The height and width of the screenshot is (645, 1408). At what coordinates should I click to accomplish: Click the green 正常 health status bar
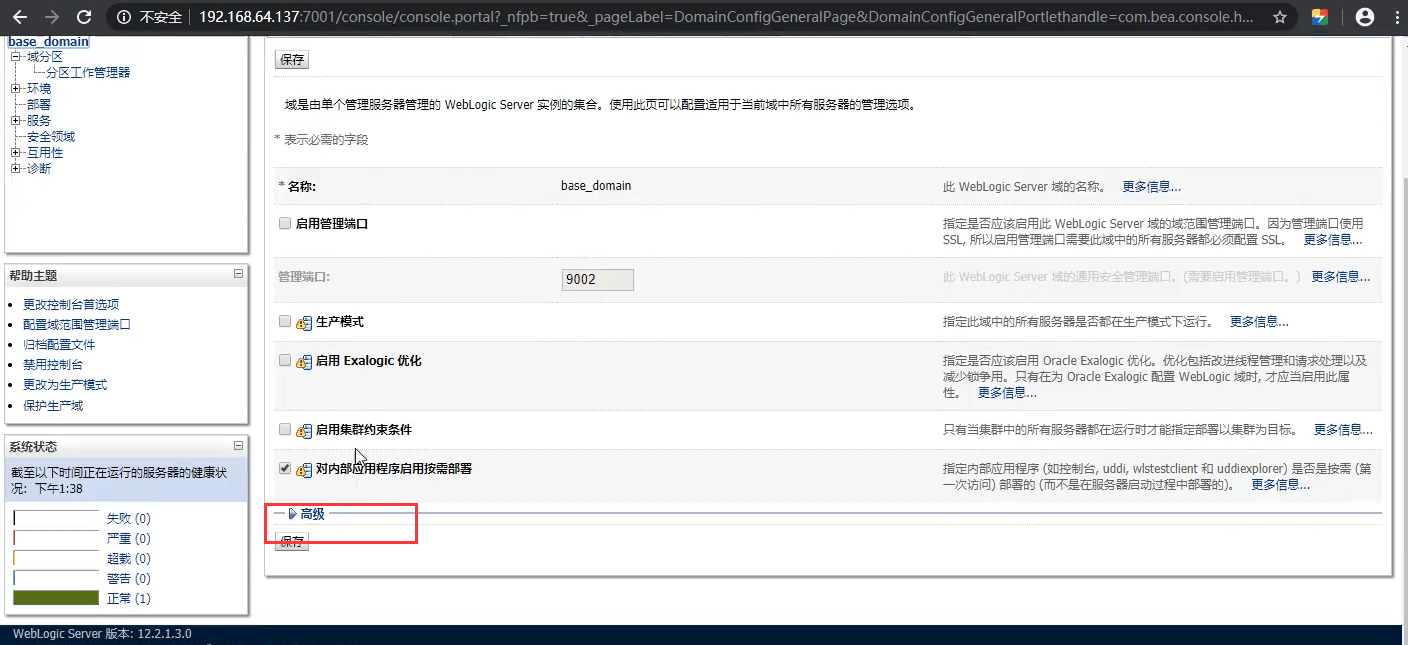point(56,598)
